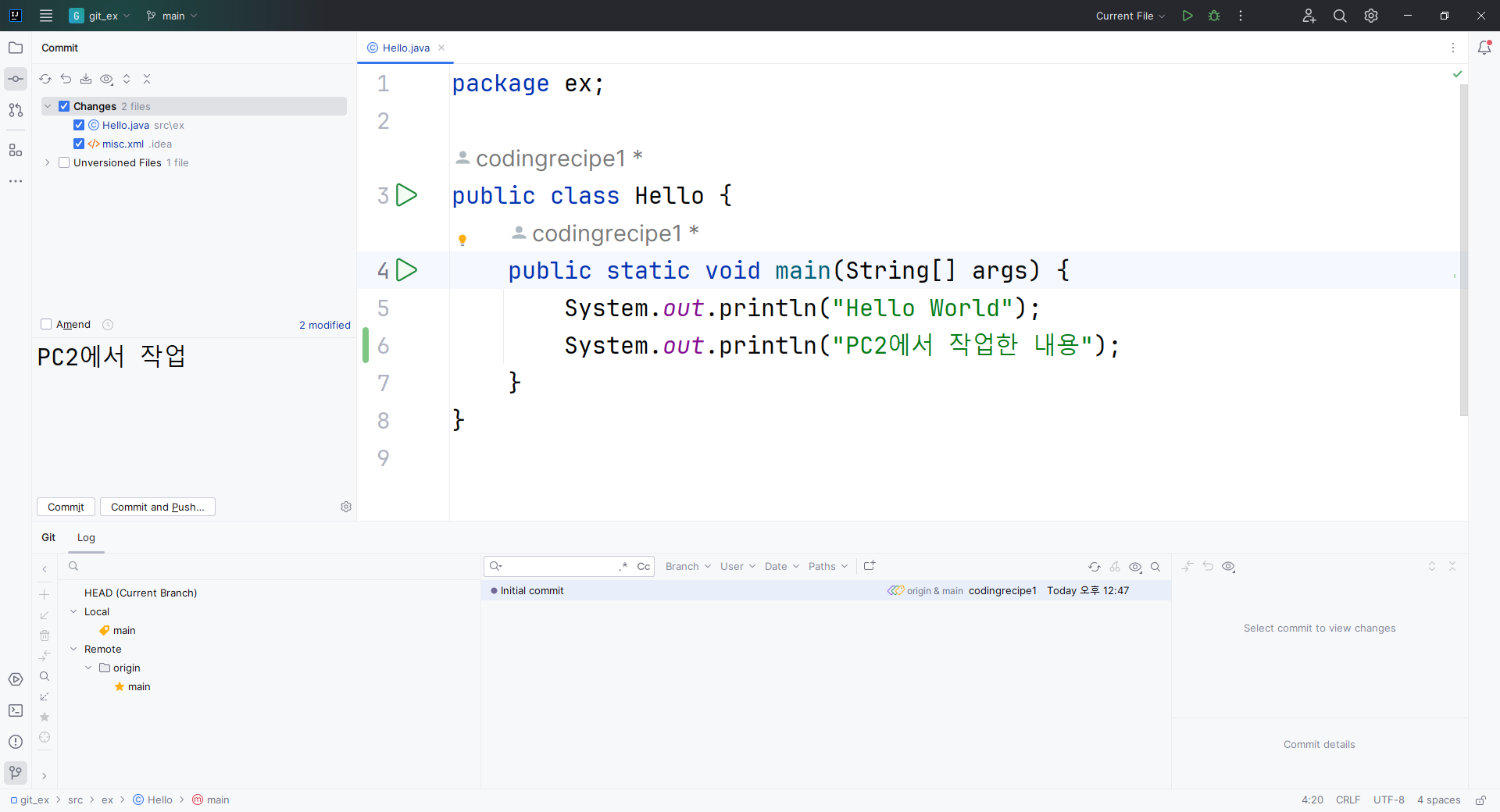
Task: Open commit options gear icon
Action: 346,507
